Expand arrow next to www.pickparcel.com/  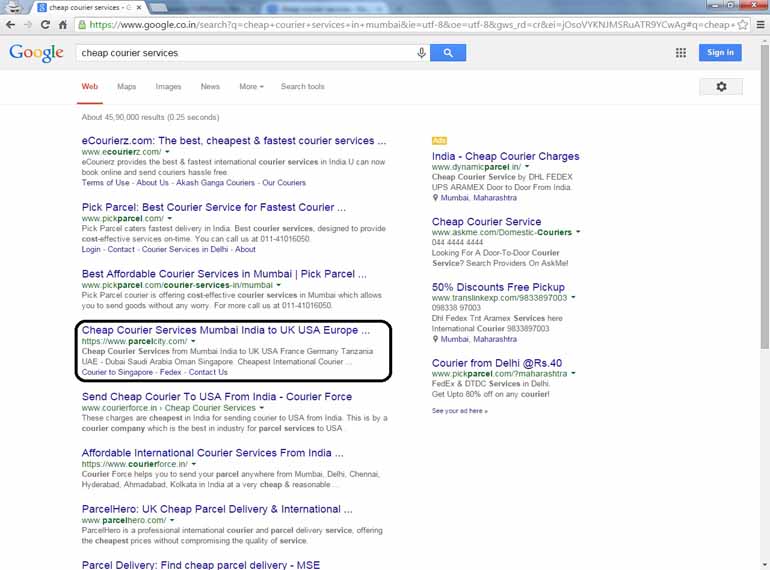170,218
